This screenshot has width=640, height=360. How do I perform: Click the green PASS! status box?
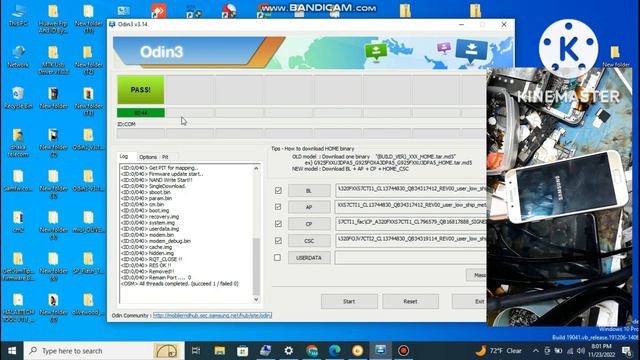[141, 90]
